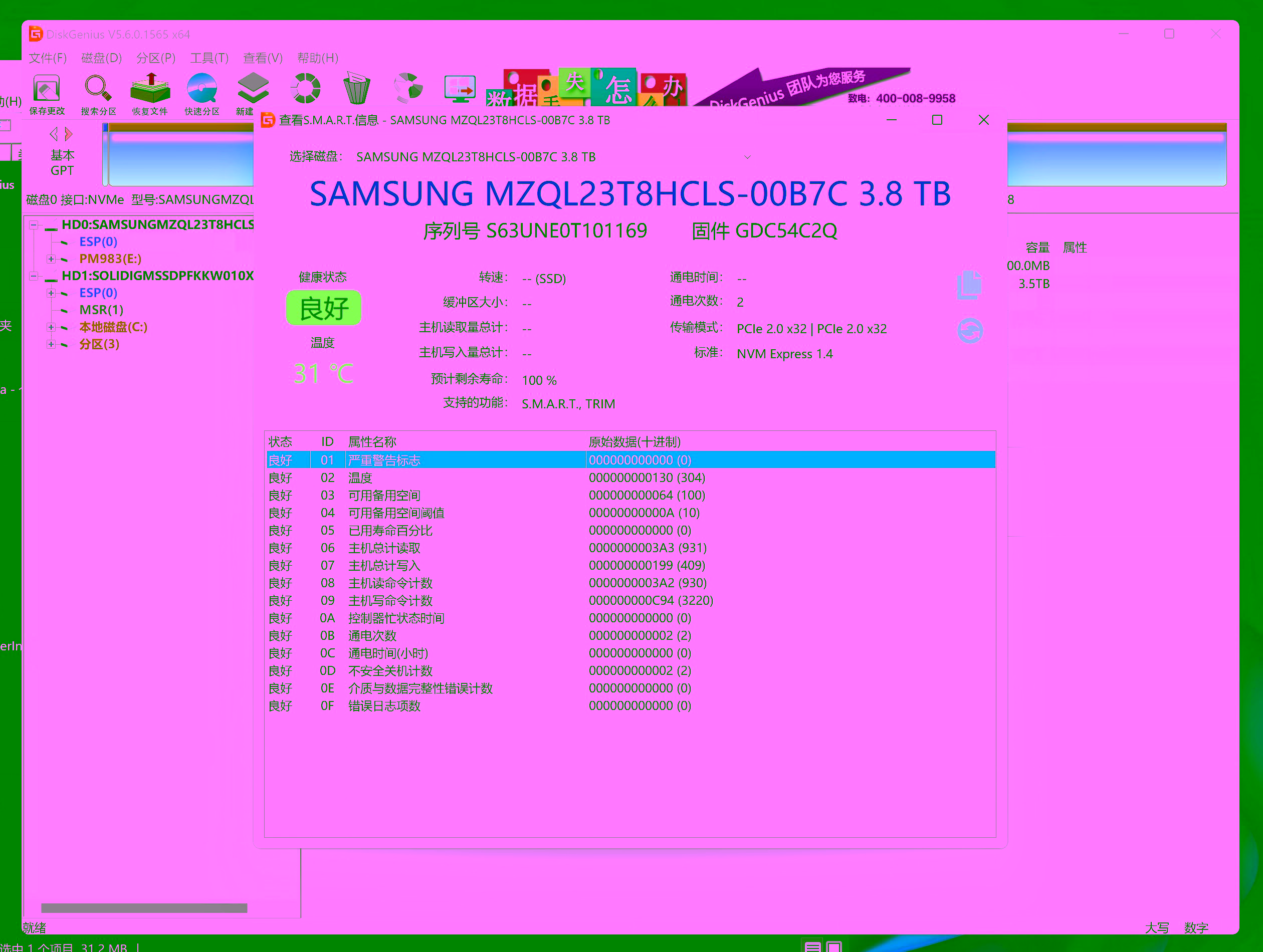Select the 严重警告标志 SMART row
Viewport: 1263px width, 952px height.
pos(631,460)
